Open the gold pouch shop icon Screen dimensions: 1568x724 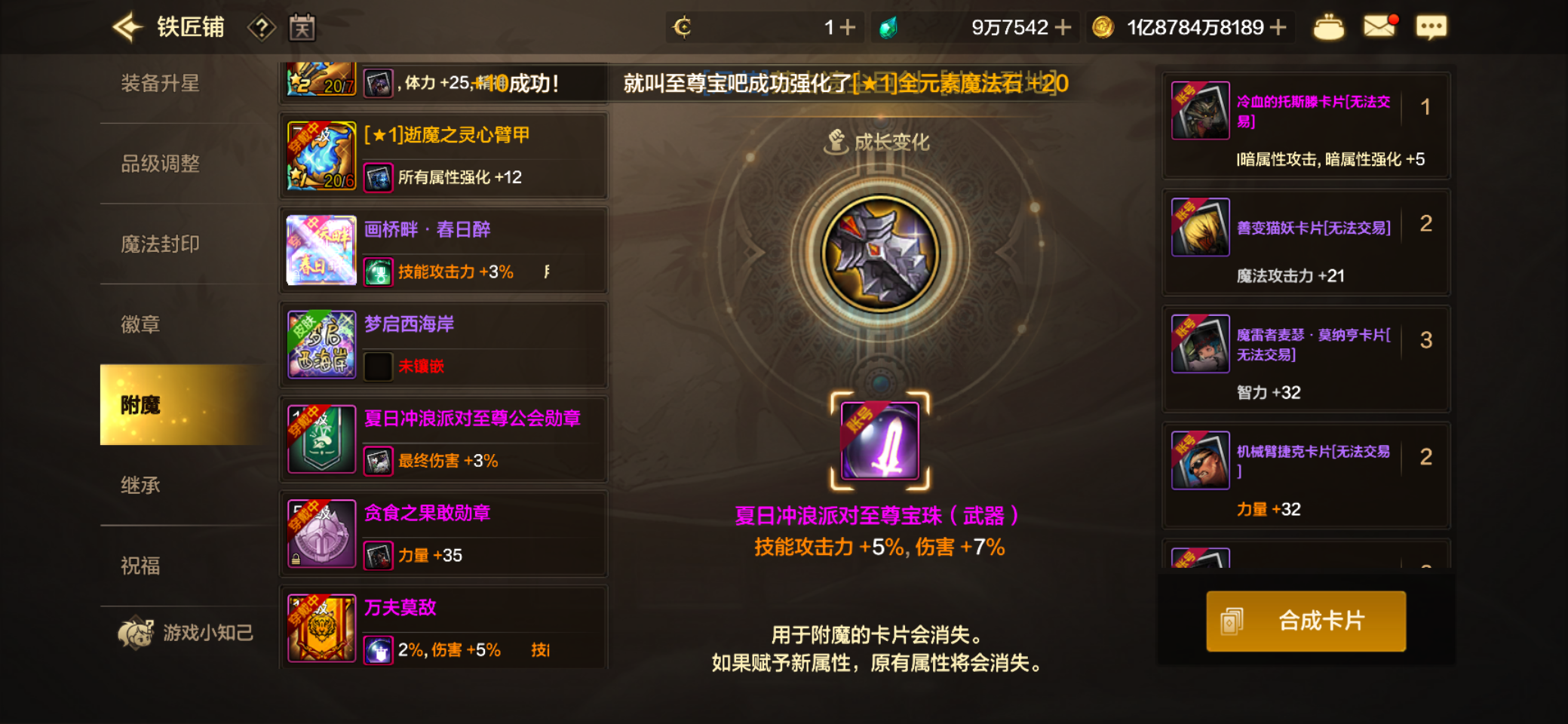tap(1328, 28)
